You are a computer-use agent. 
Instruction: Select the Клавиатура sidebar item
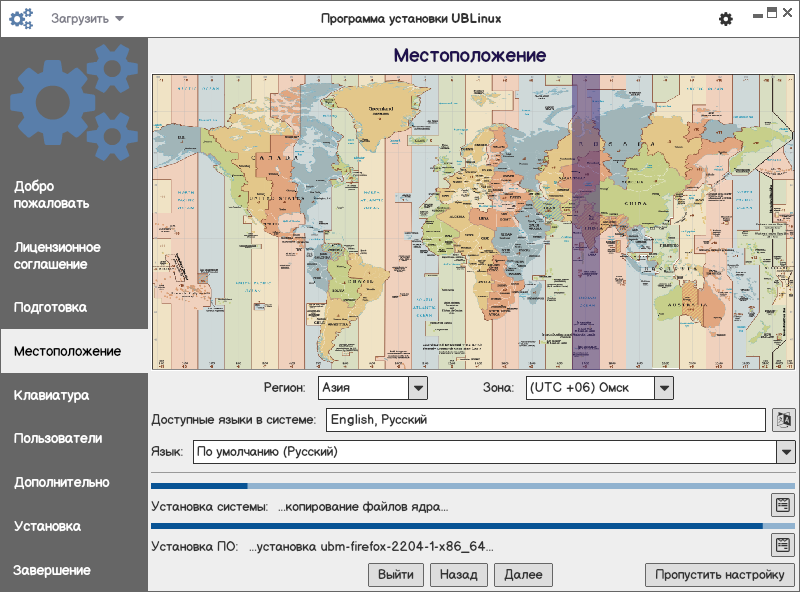(51, 395)
